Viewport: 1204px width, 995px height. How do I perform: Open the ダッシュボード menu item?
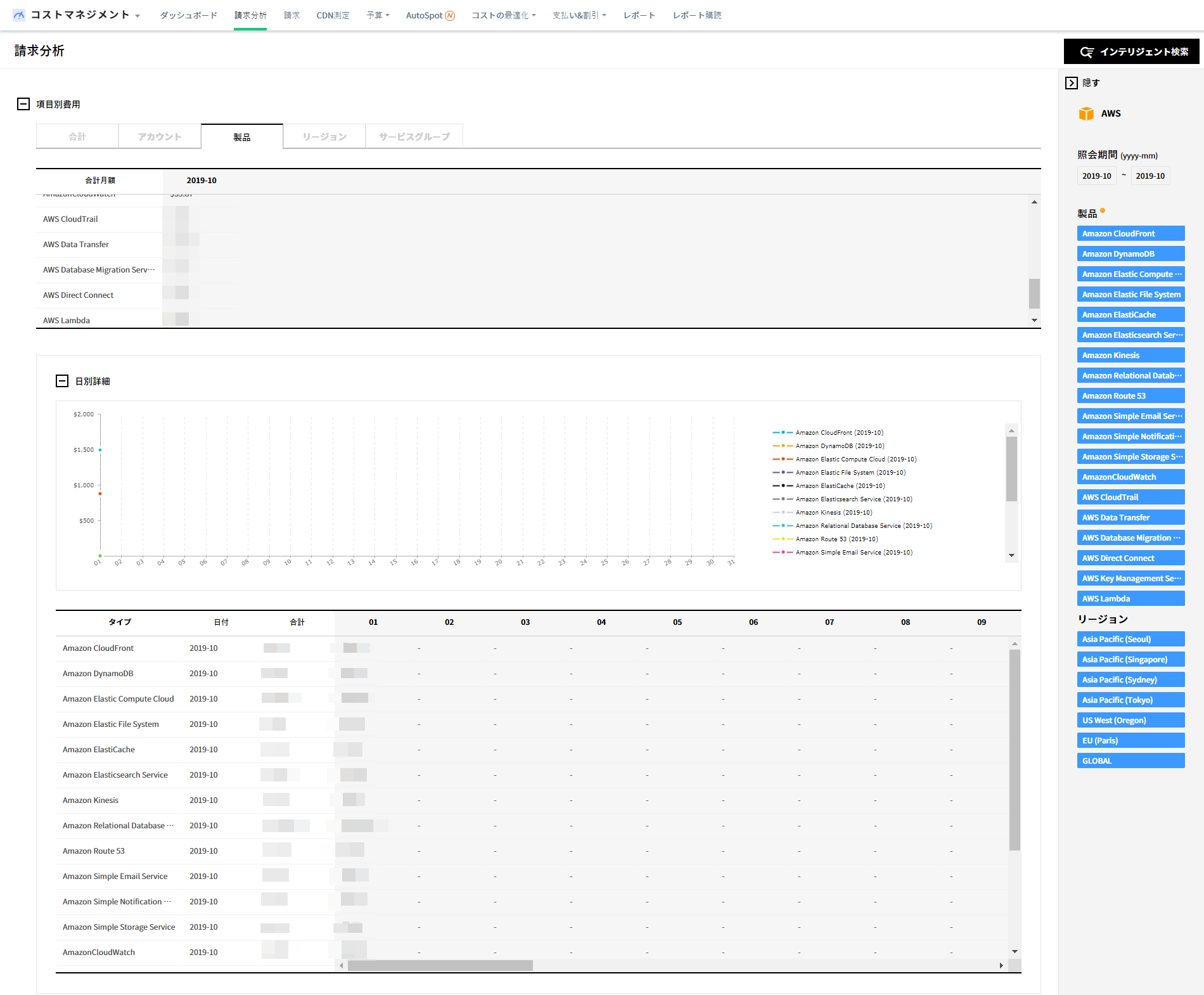pos(188,15)
